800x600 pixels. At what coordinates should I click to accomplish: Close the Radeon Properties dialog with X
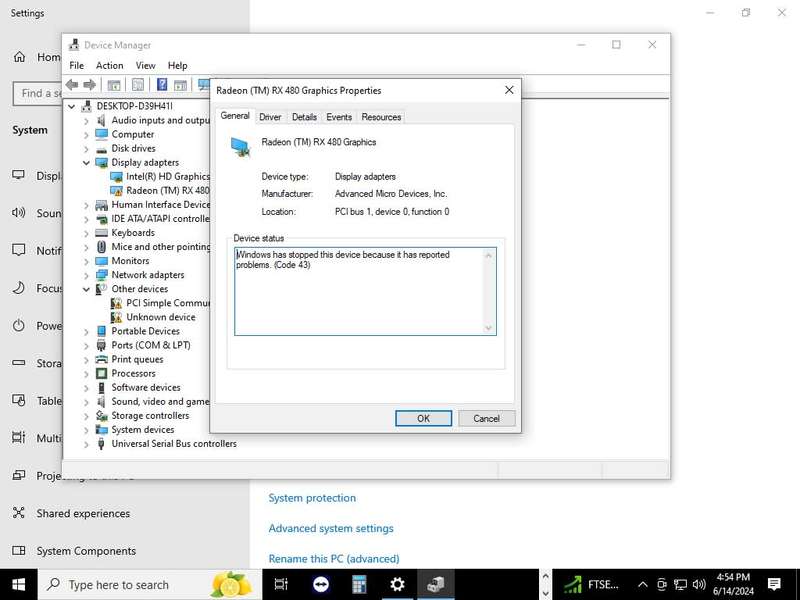click(x=509, y=90)
